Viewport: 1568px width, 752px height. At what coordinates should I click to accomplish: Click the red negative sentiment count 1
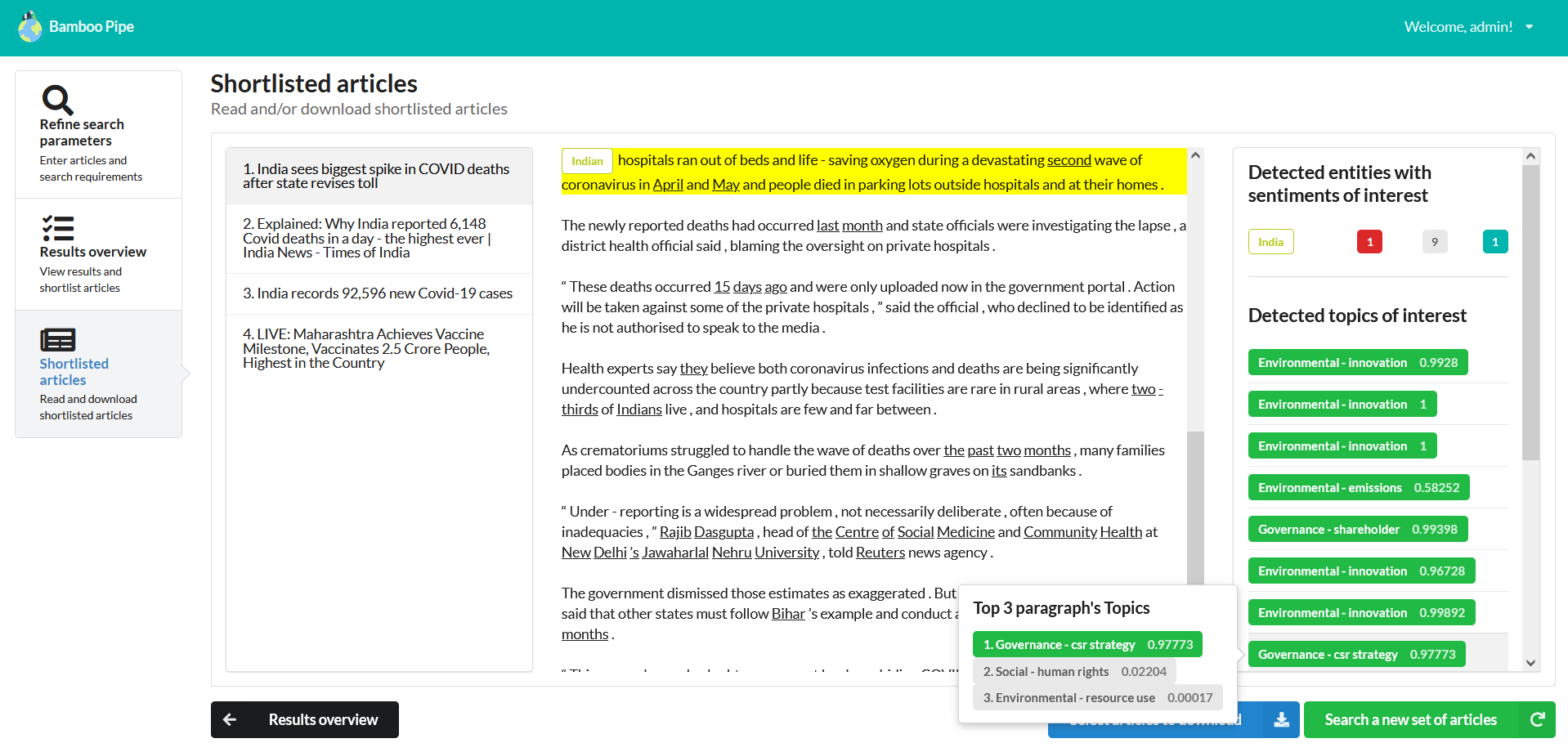click(1369, 242)
